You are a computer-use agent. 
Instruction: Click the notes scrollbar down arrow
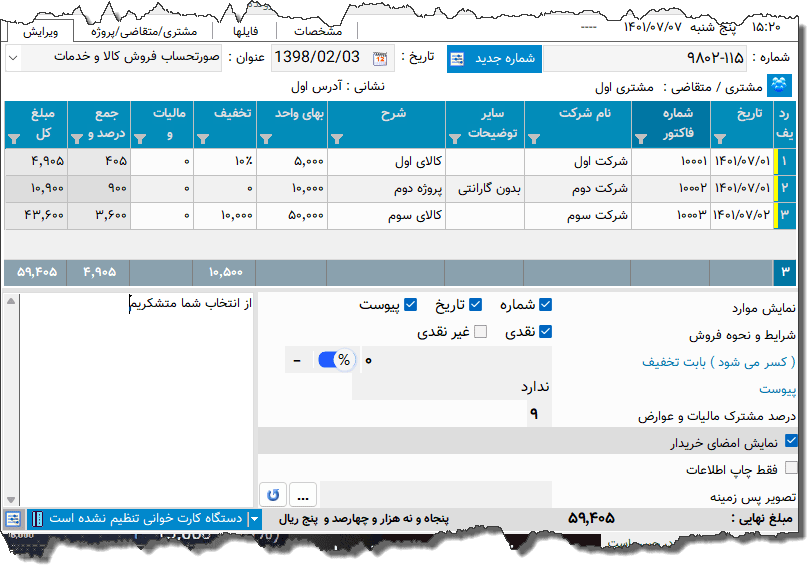click(x=11, y=500)
